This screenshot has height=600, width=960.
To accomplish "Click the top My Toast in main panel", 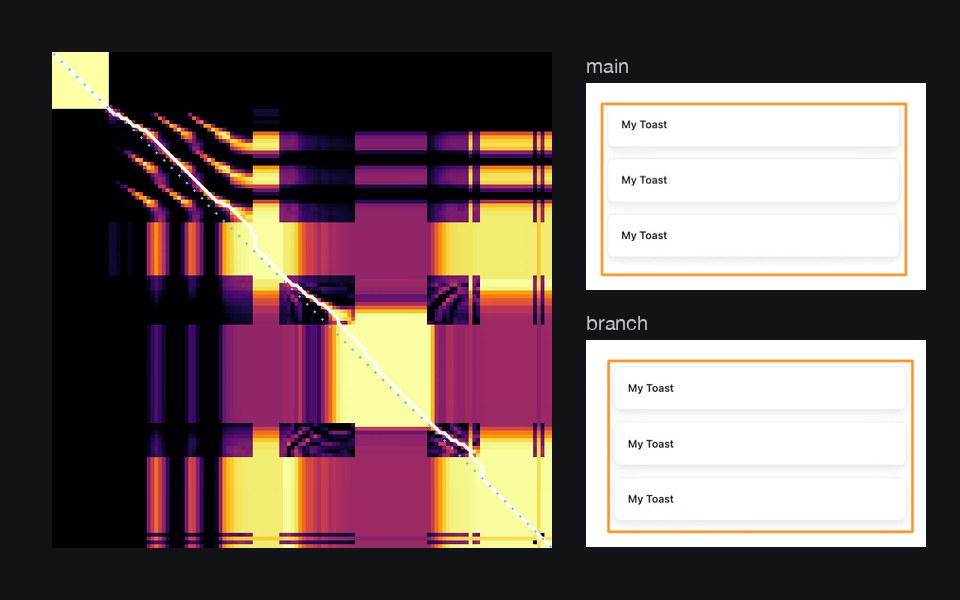I will point(753,125).
